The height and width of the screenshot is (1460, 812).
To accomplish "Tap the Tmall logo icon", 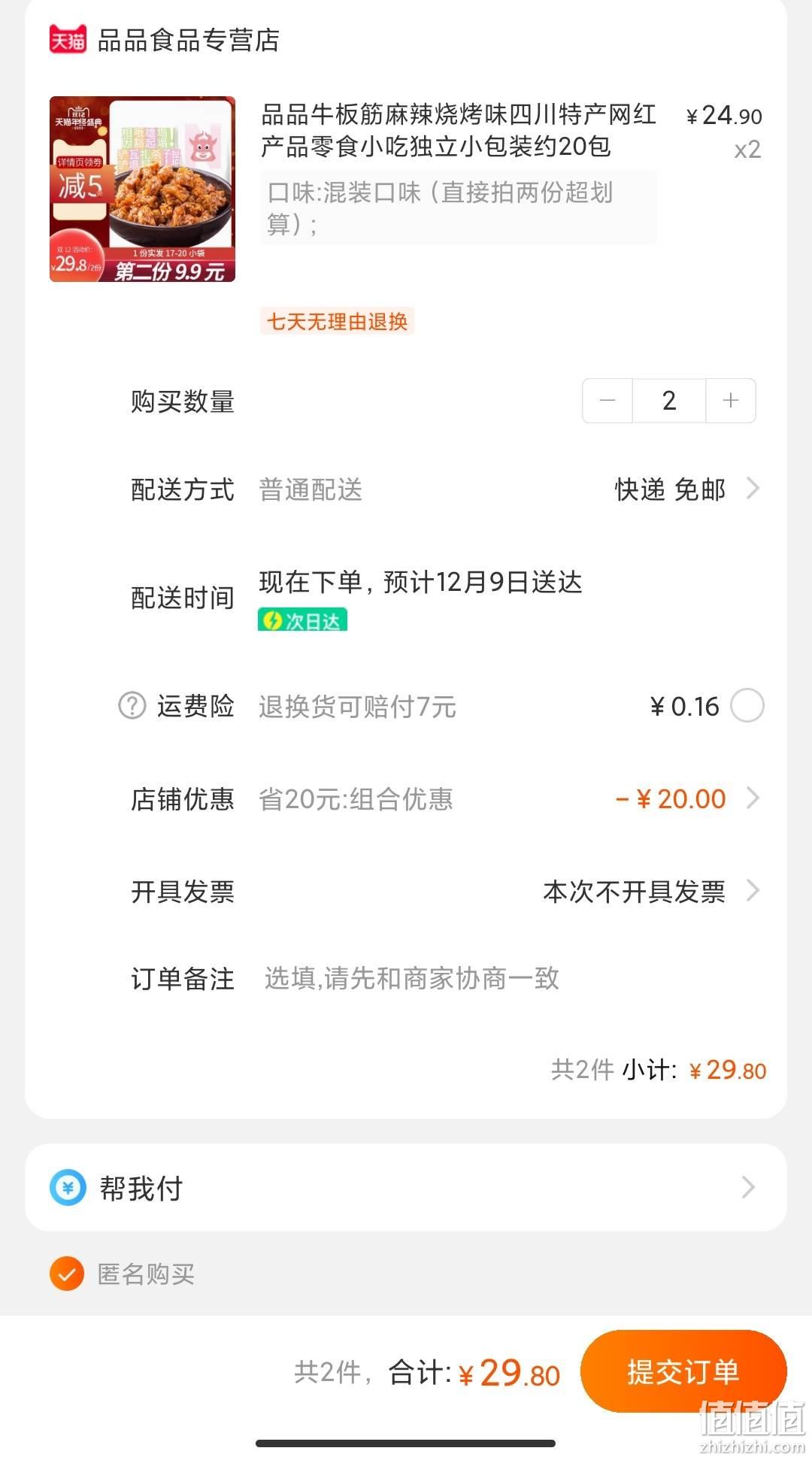I will click(x=68, y=39).
